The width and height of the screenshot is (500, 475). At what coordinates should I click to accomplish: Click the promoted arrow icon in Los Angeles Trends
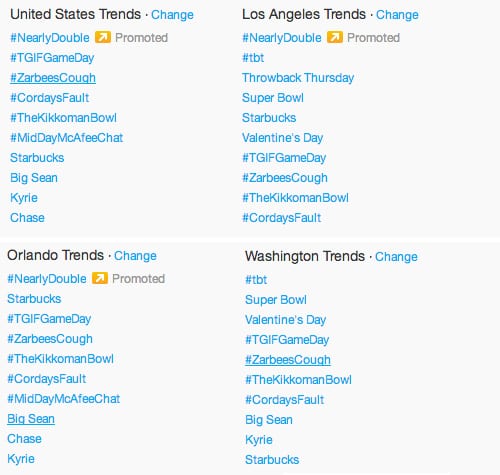[x=335, y=37]
